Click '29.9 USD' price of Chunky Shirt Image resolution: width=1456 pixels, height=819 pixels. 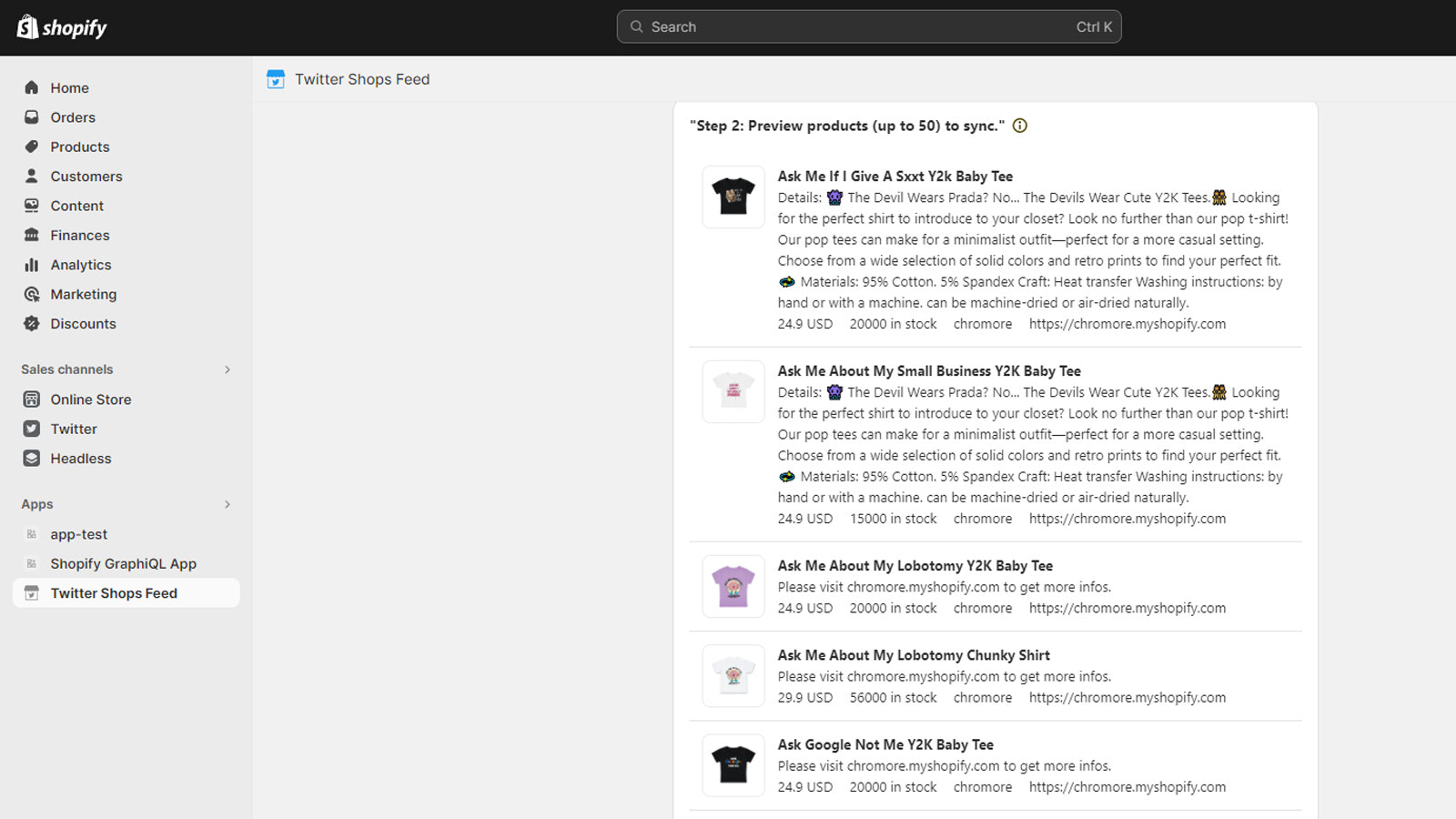805,698
